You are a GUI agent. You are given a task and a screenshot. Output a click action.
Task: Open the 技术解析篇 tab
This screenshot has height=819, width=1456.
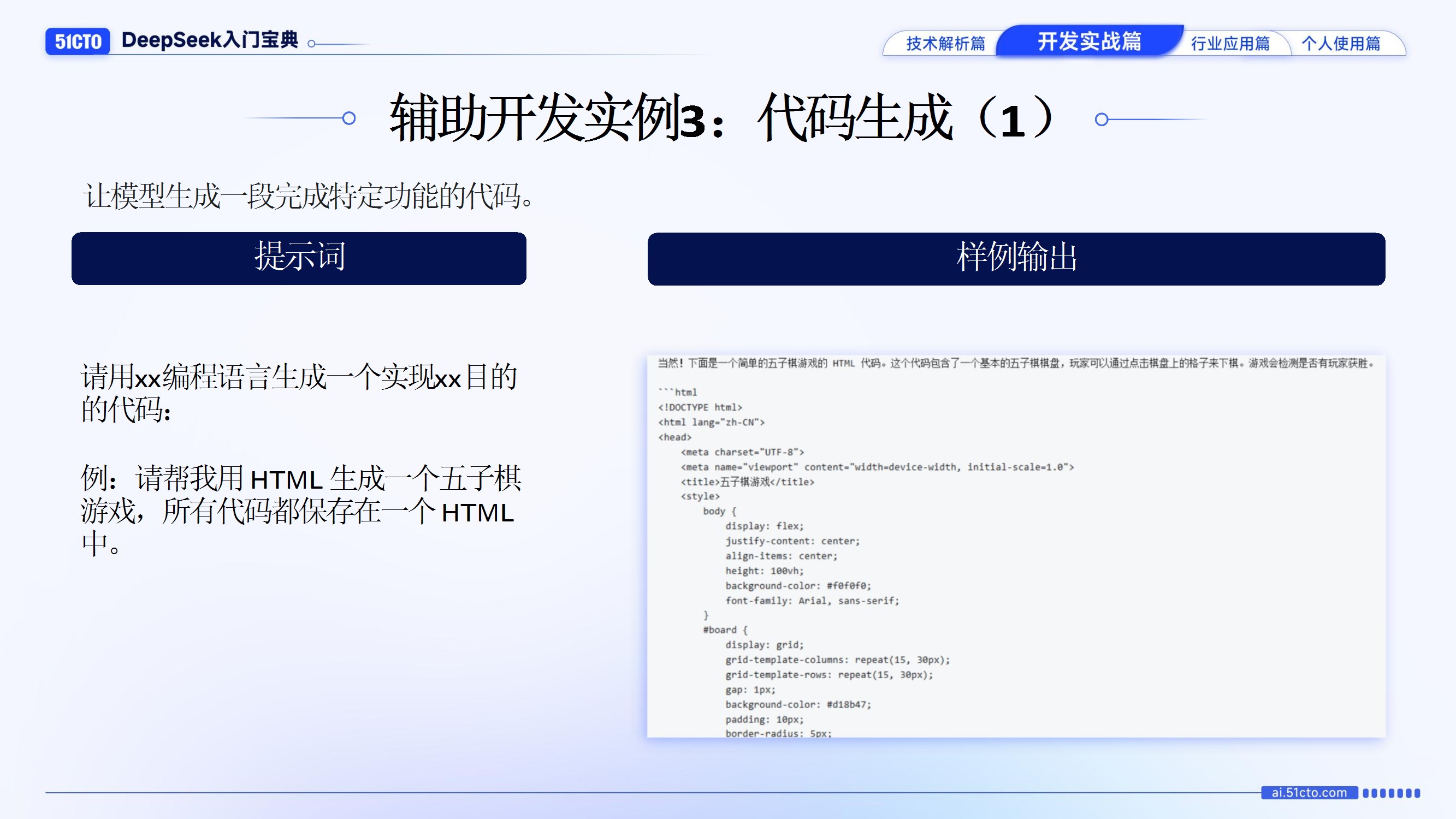click(945, 44)
